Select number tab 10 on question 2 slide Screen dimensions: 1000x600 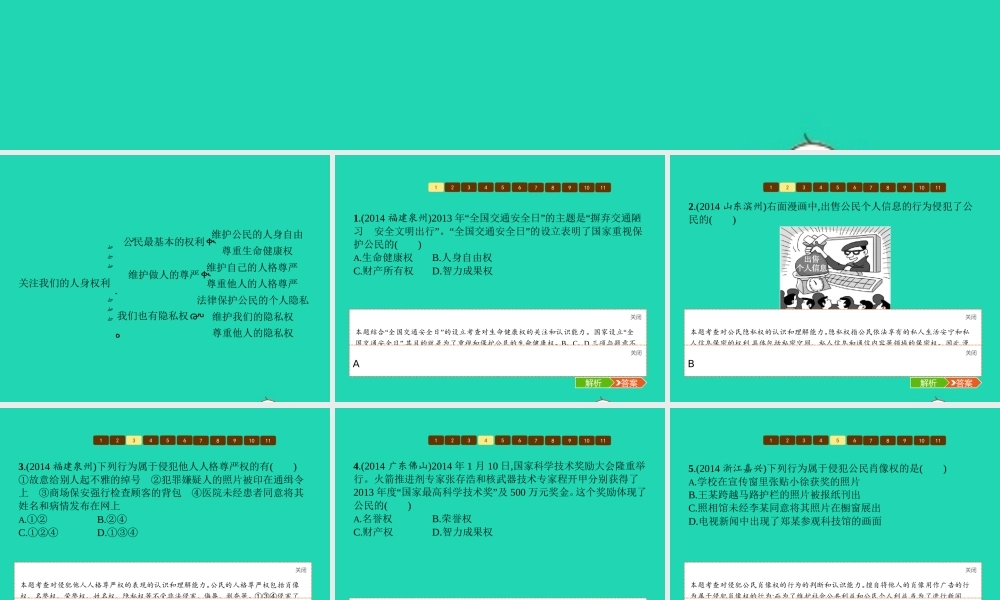click(x=921, y=187)
